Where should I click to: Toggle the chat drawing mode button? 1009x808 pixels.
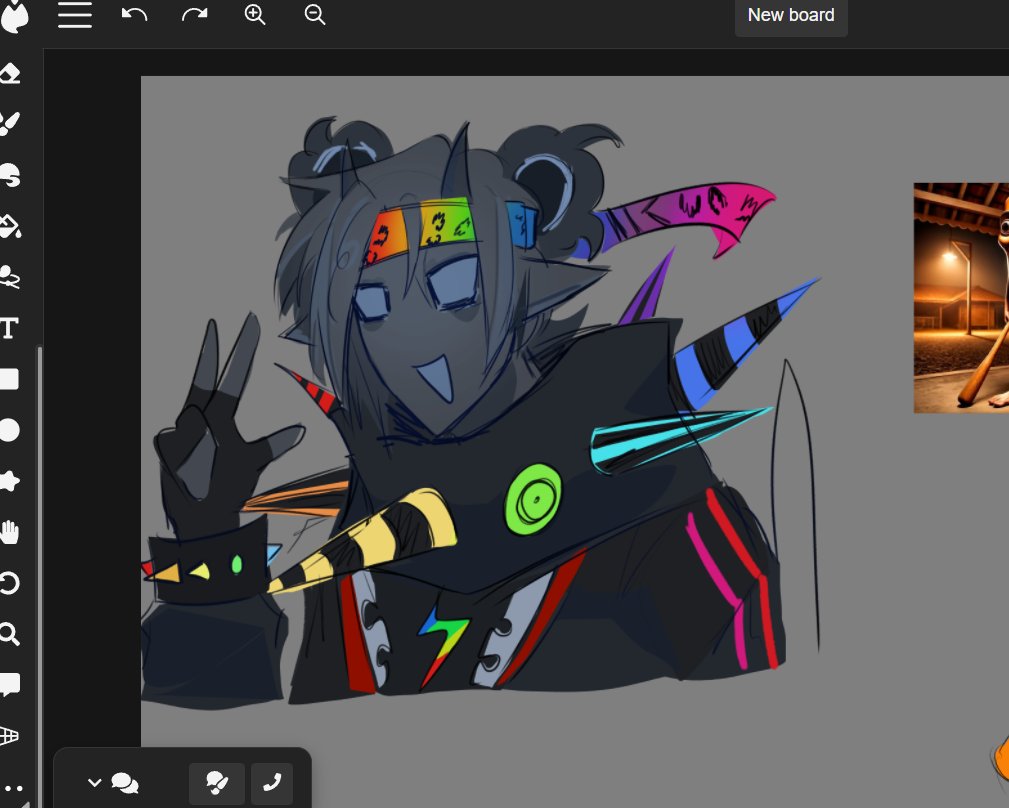click(x=217, y=783)
